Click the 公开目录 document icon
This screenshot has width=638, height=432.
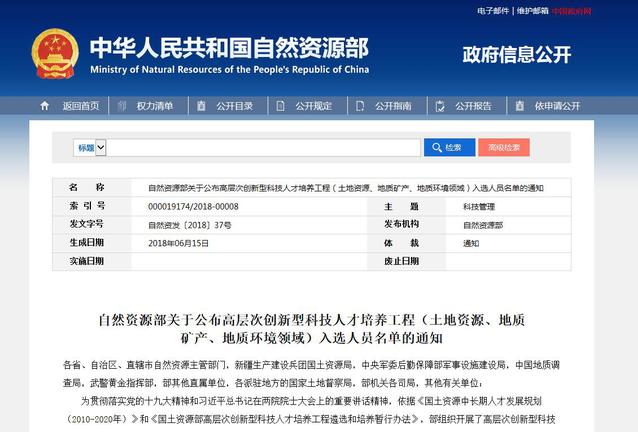point(201,106)
